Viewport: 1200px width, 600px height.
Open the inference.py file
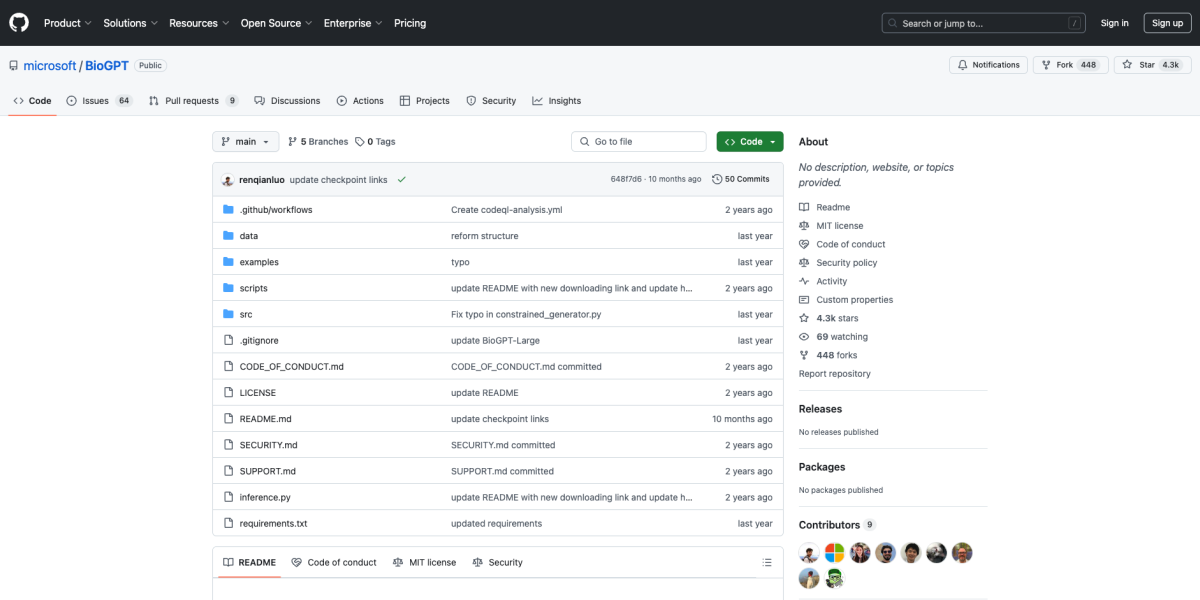(265, 497)
